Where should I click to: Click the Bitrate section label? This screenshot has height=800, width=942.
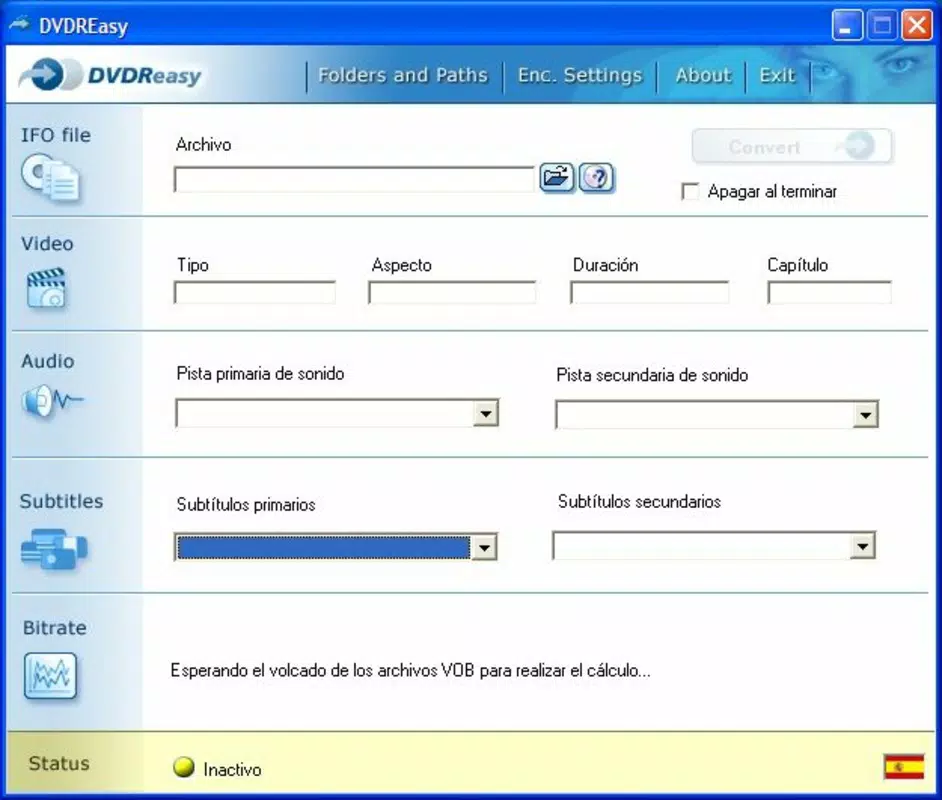(55, 628)
